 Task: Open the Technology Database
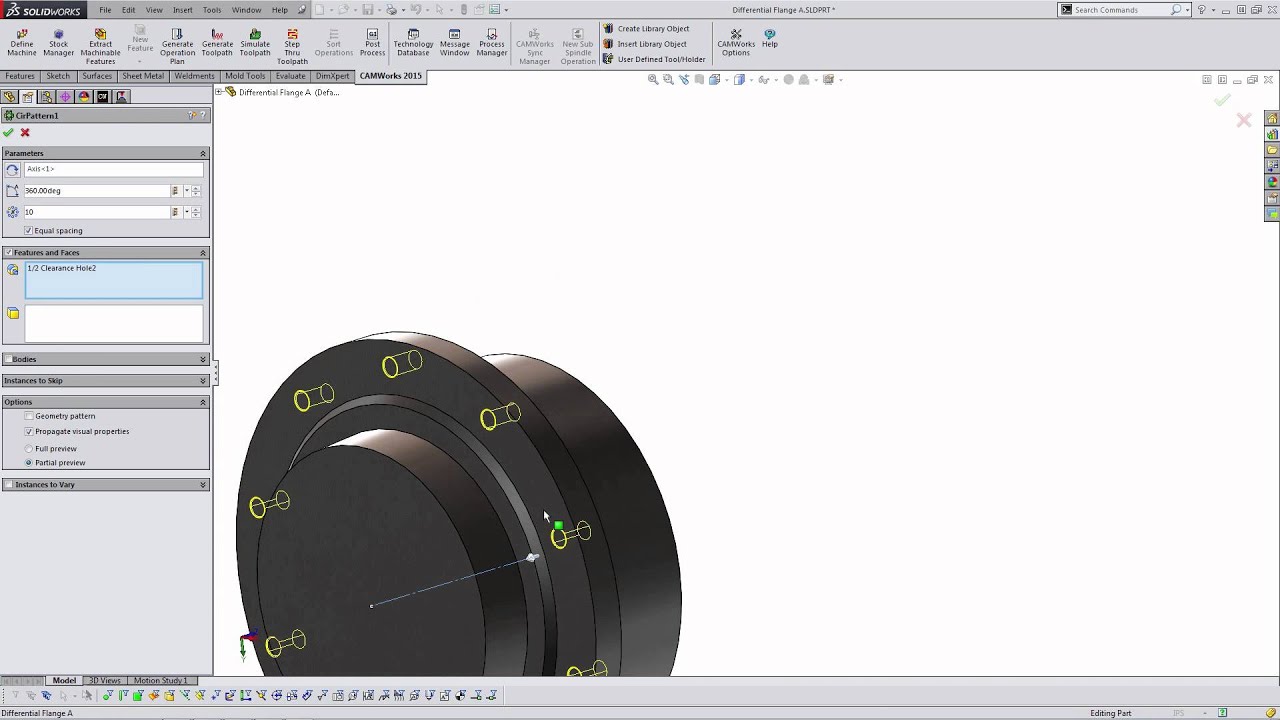(413, 41)
